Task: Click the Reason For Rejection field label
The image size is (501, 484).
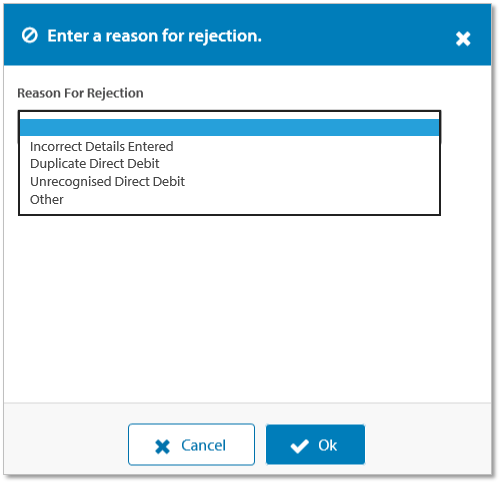Action: 80,93
